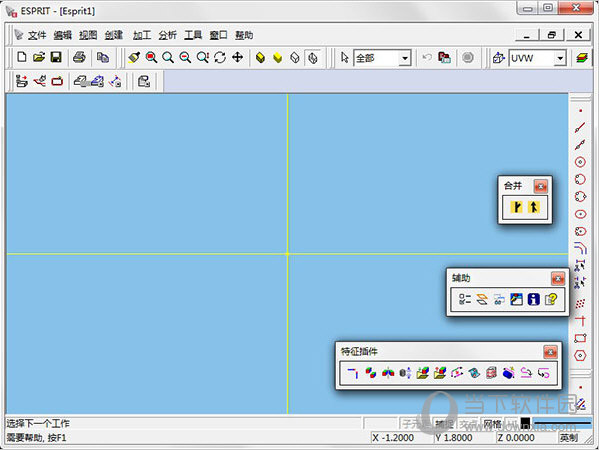Expand the 全部 selection filter dropdown
The width and height of the screenshot is (599, 450).
tap(404, 58)
